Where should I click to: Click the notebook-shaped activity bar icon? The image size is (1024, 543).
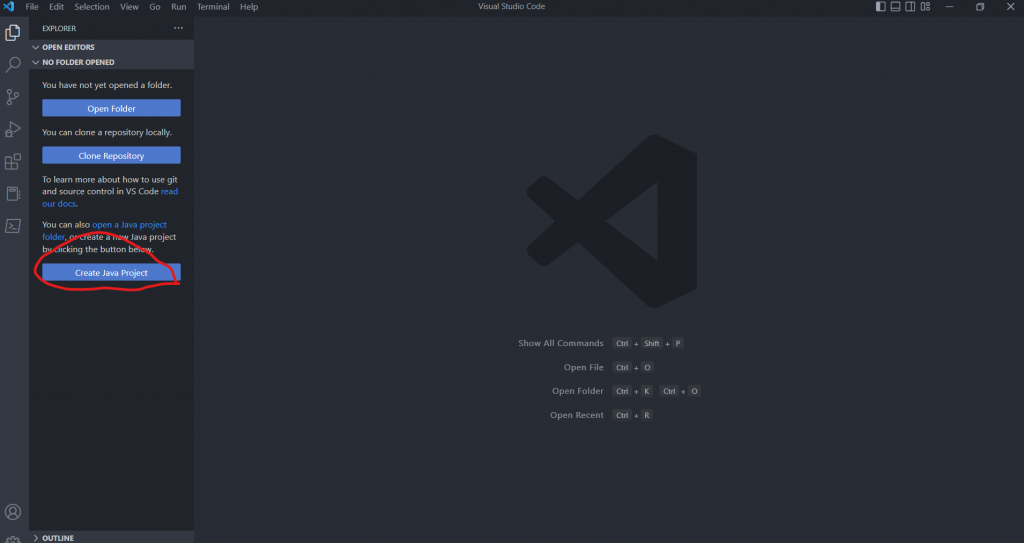[12, 193]
